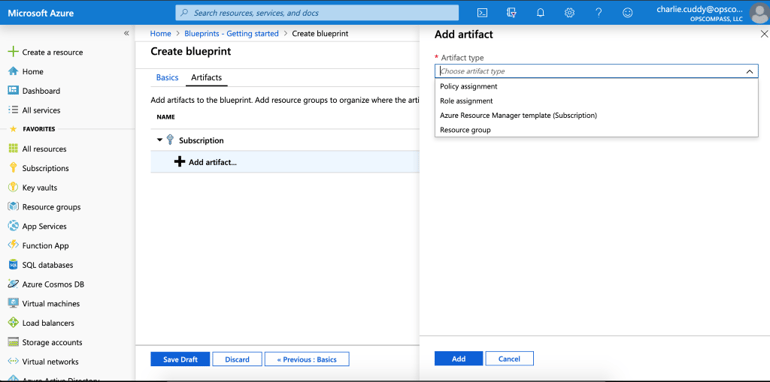The width and height of the screenshot is (770, 382).
Task: Switch to the Basics tab
Action: pos(167,77)
